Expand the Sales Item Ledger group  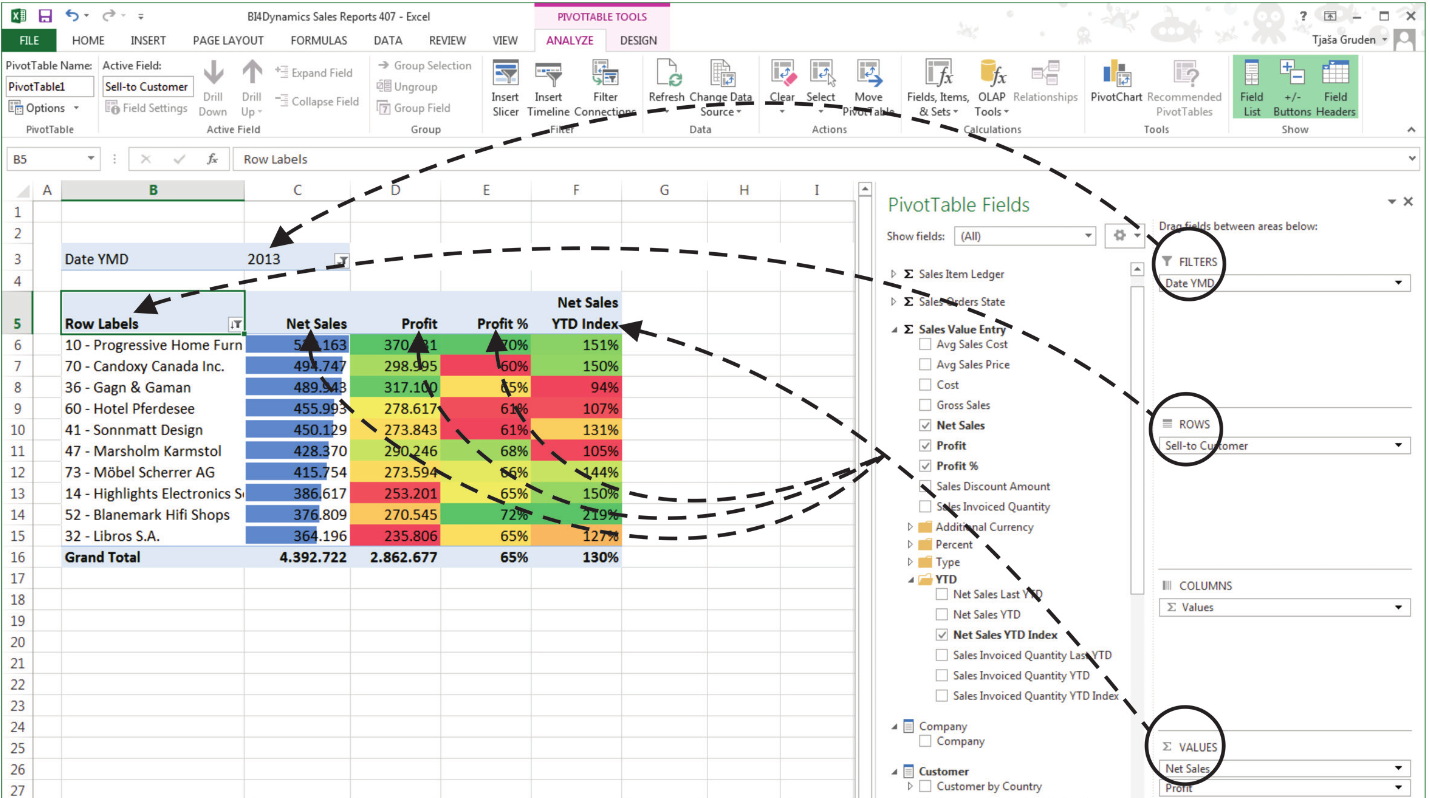(894, 274)
